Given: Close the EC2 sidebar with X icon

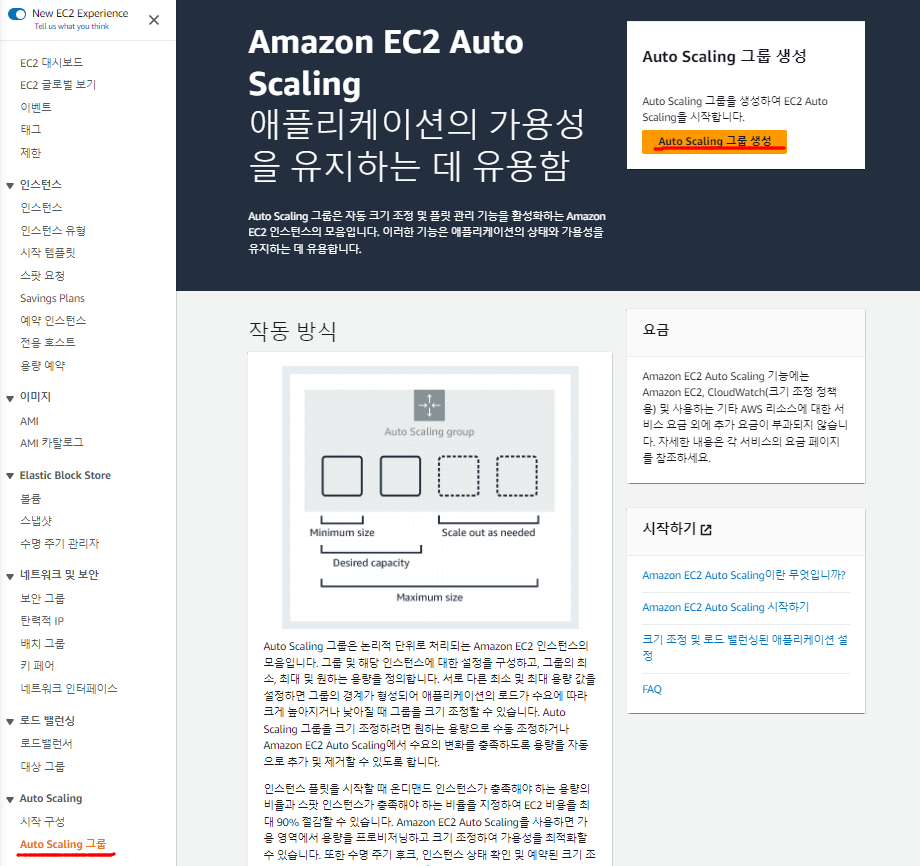Looking at the screenshot, I should click(154, 20).
